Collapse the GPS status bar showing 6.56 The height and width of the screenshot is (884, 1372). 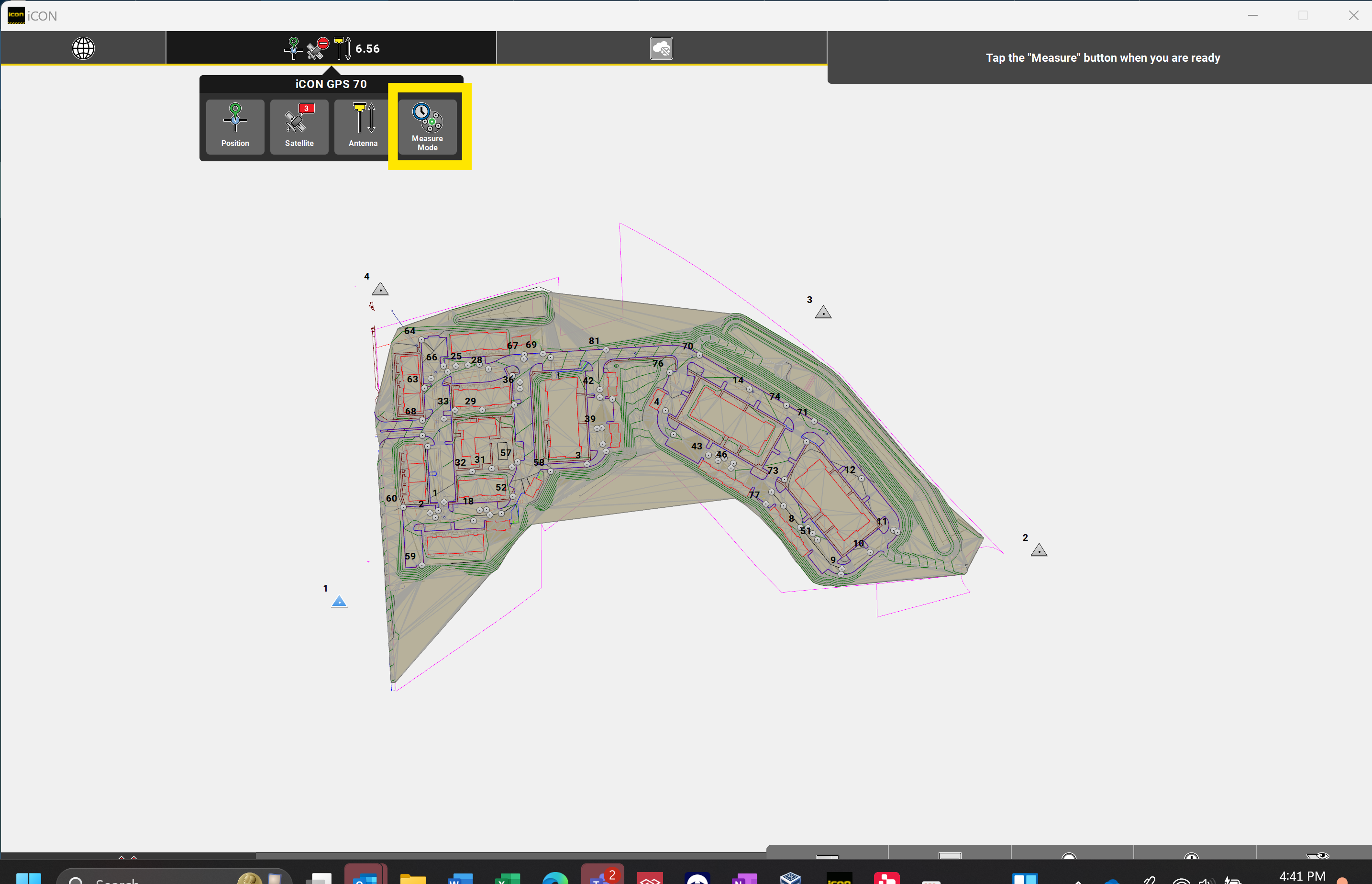[332, 48]
